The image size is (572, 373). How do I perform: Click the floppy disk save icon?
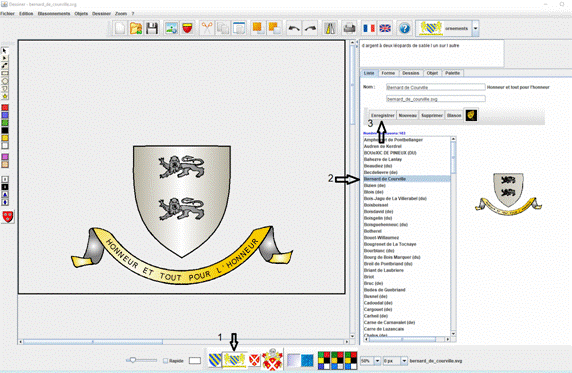pyautogui.click(x=152, y=28)
